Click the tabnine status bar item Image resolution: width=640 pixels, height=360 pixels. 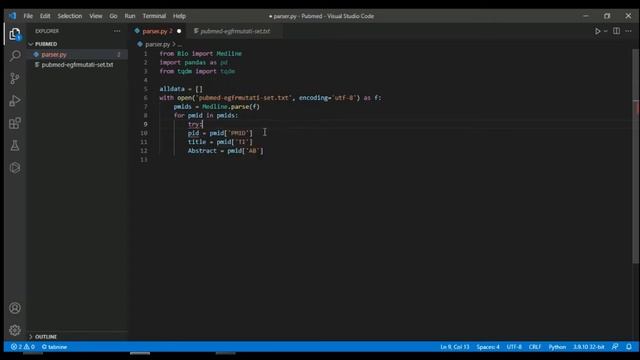click(54, 347)
